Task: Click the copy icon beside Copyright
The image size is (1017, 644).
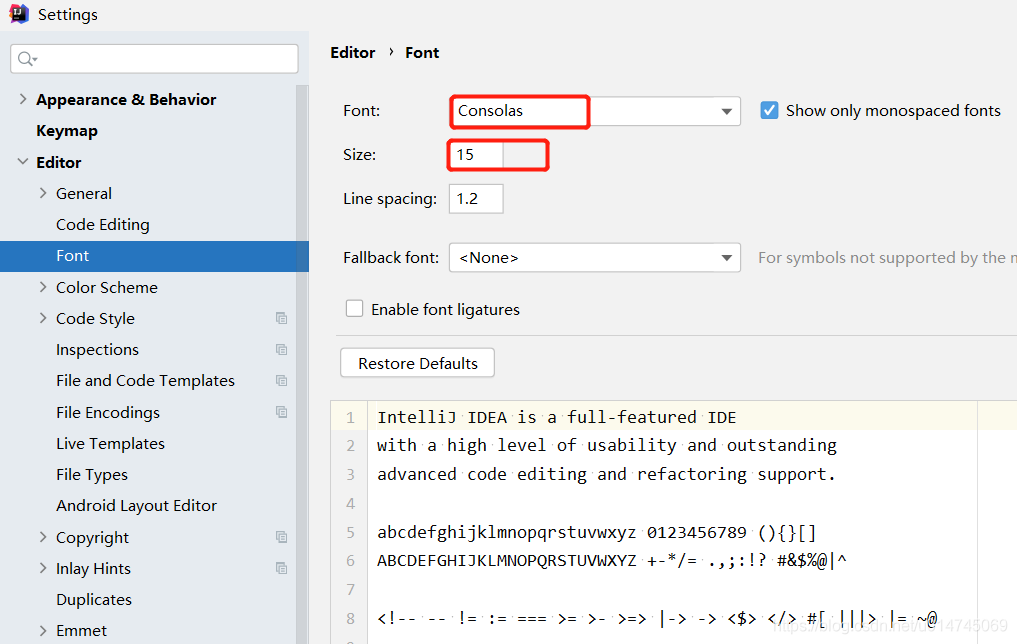Action: pos(281,537)
